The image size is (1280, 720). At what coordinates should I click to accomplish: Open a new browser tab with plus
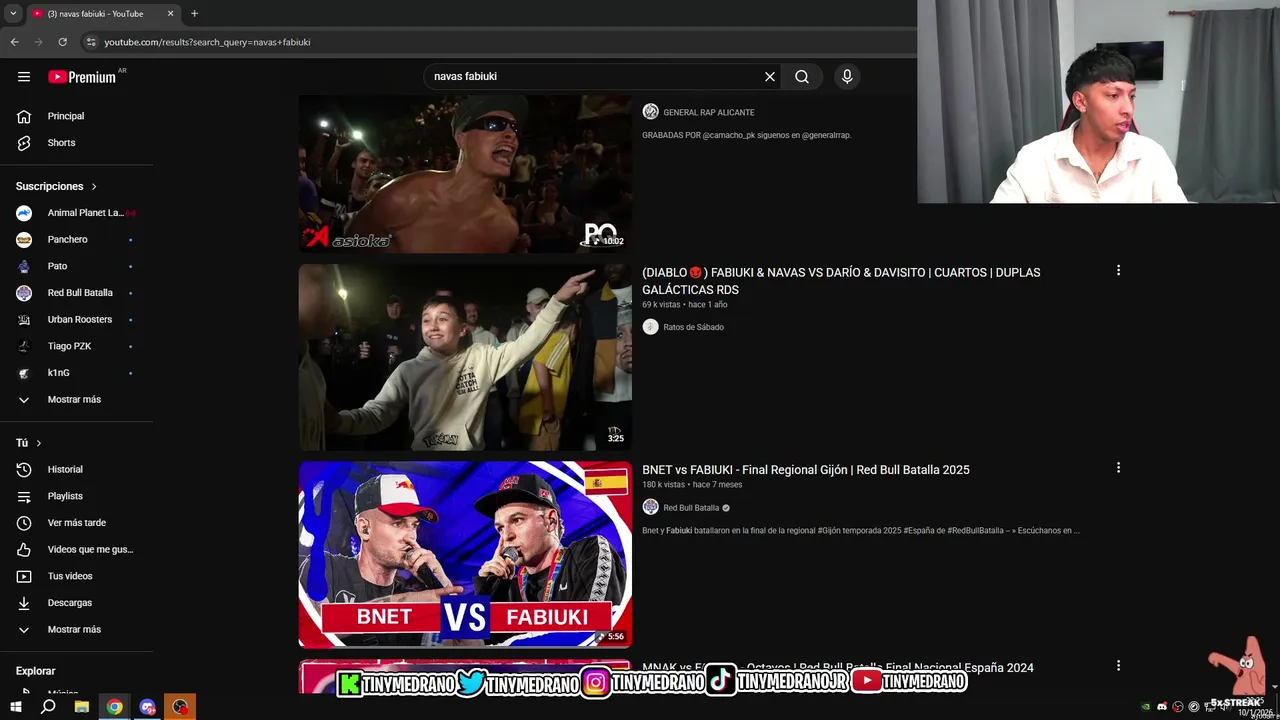tap(194, 14)
